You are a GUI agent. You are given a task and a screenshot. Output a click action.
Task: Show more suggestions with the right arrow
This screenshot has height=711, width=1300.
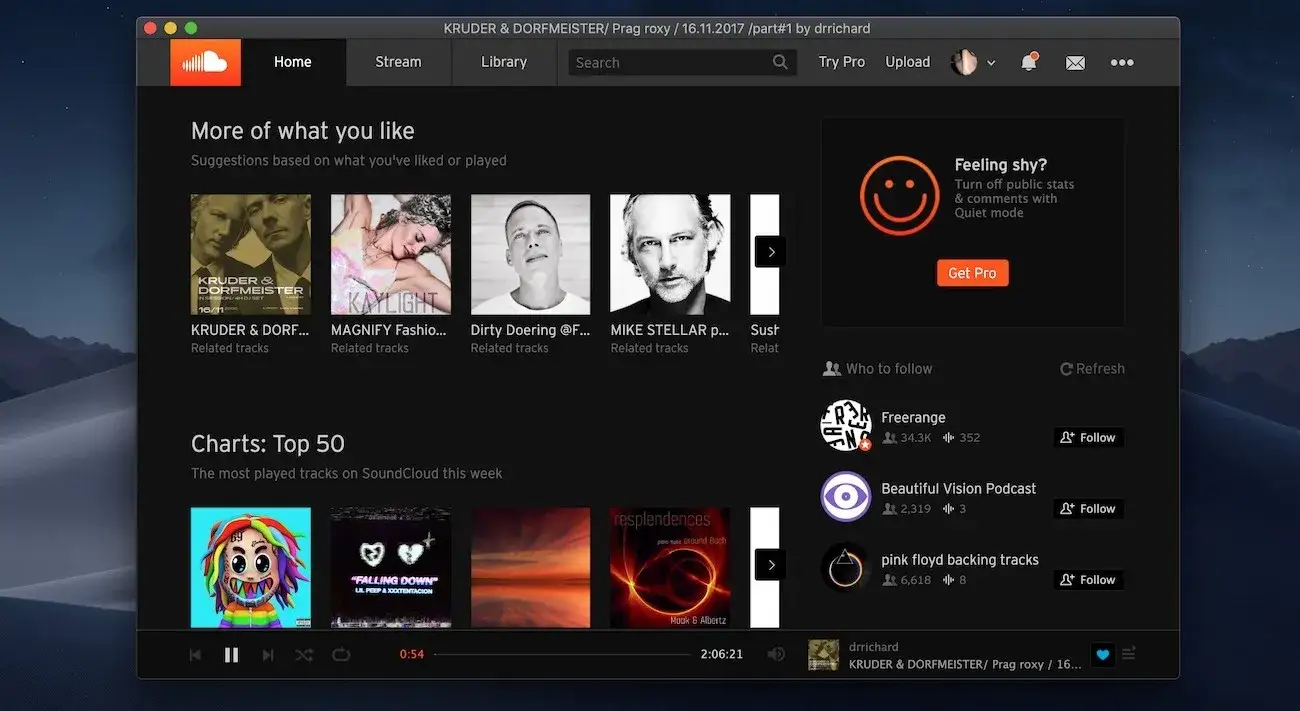click(x=770, y=251)
